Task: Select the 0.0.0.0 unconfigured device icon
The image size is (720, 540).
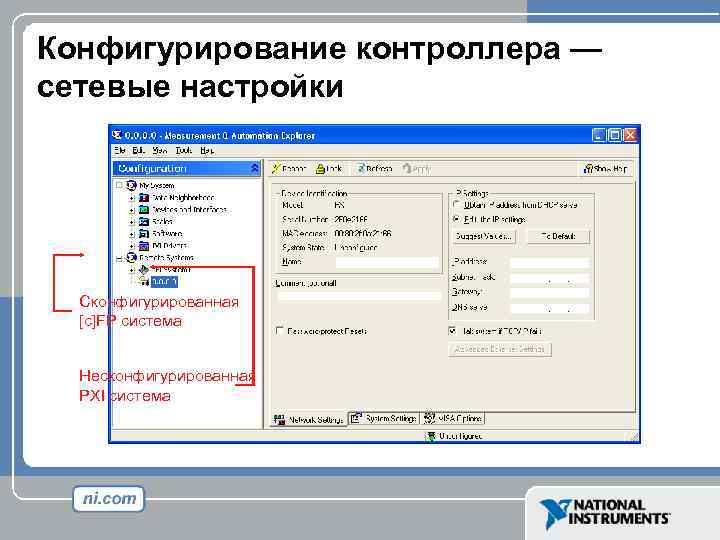Action: click(144, 281)
